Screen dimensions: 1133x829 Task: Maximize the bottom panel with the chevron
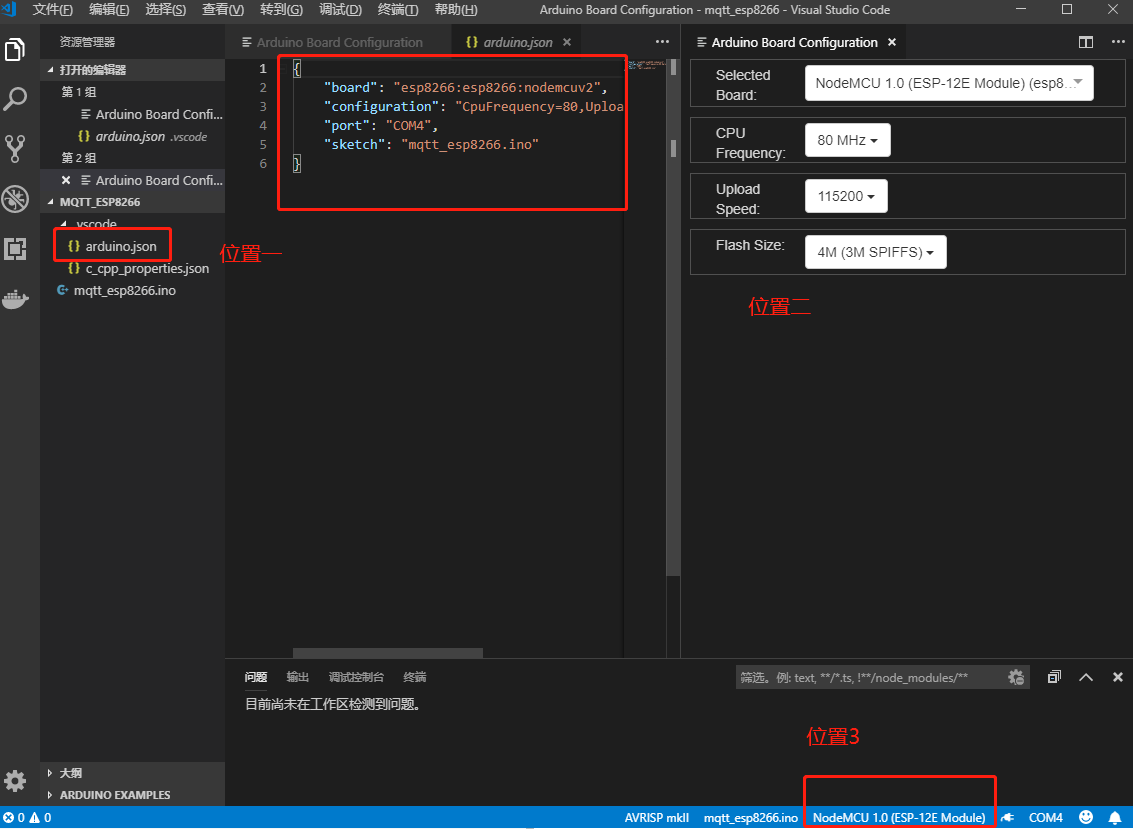[x=1085, y=677]
